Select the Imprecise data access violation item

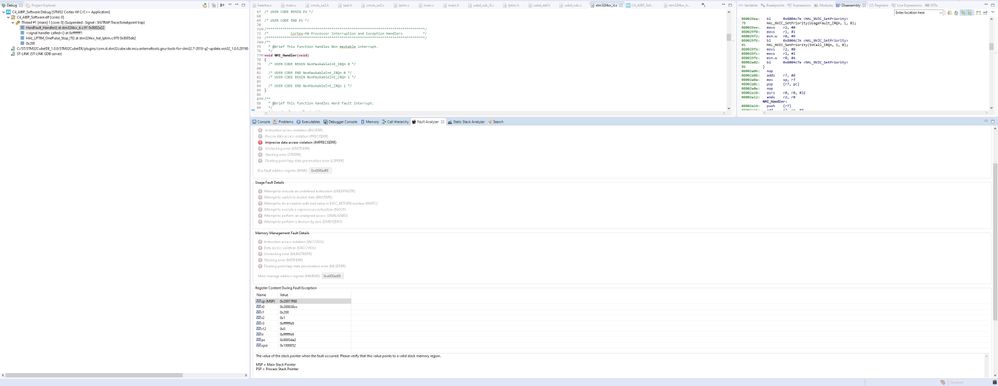click(300, 143)
